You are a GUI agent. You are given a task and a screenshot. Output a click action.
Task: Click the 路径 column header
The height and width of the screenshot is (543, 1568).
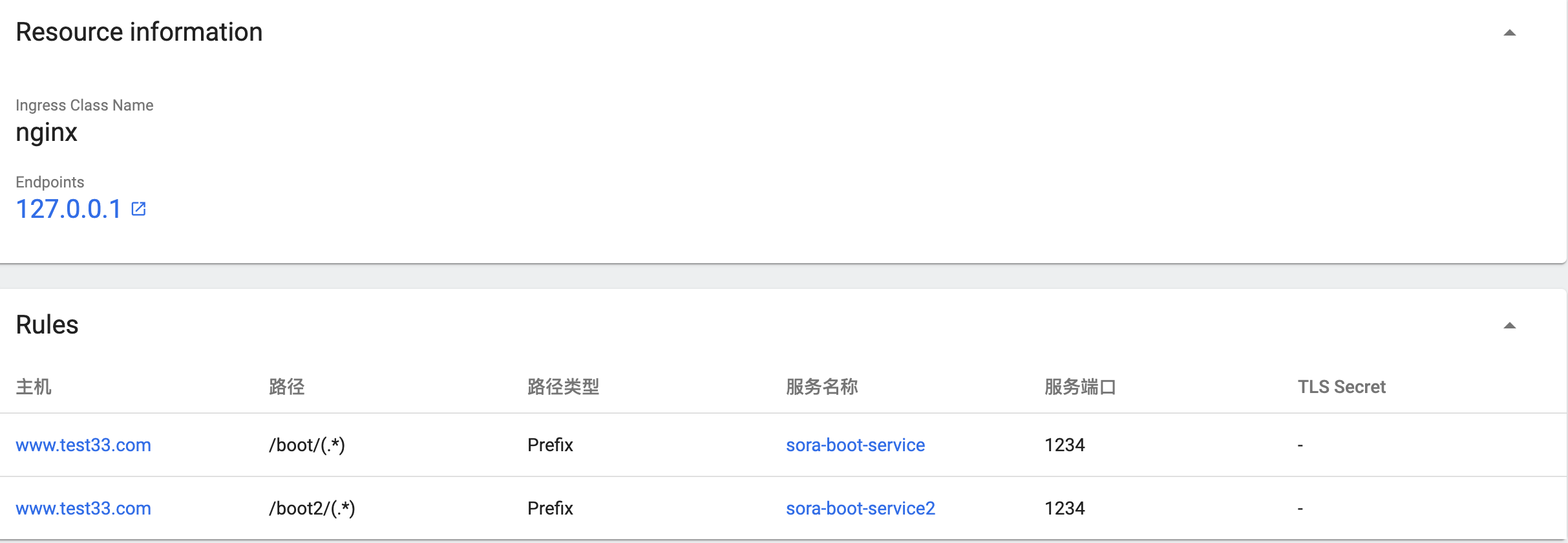(286, 387)
